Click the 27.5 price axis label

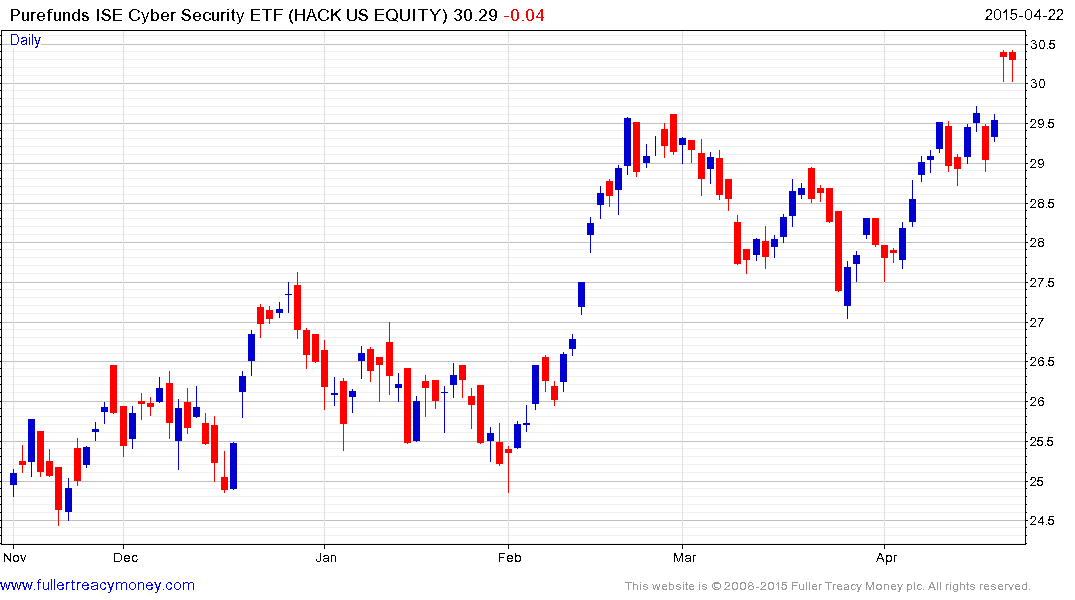coord(1043,283)
